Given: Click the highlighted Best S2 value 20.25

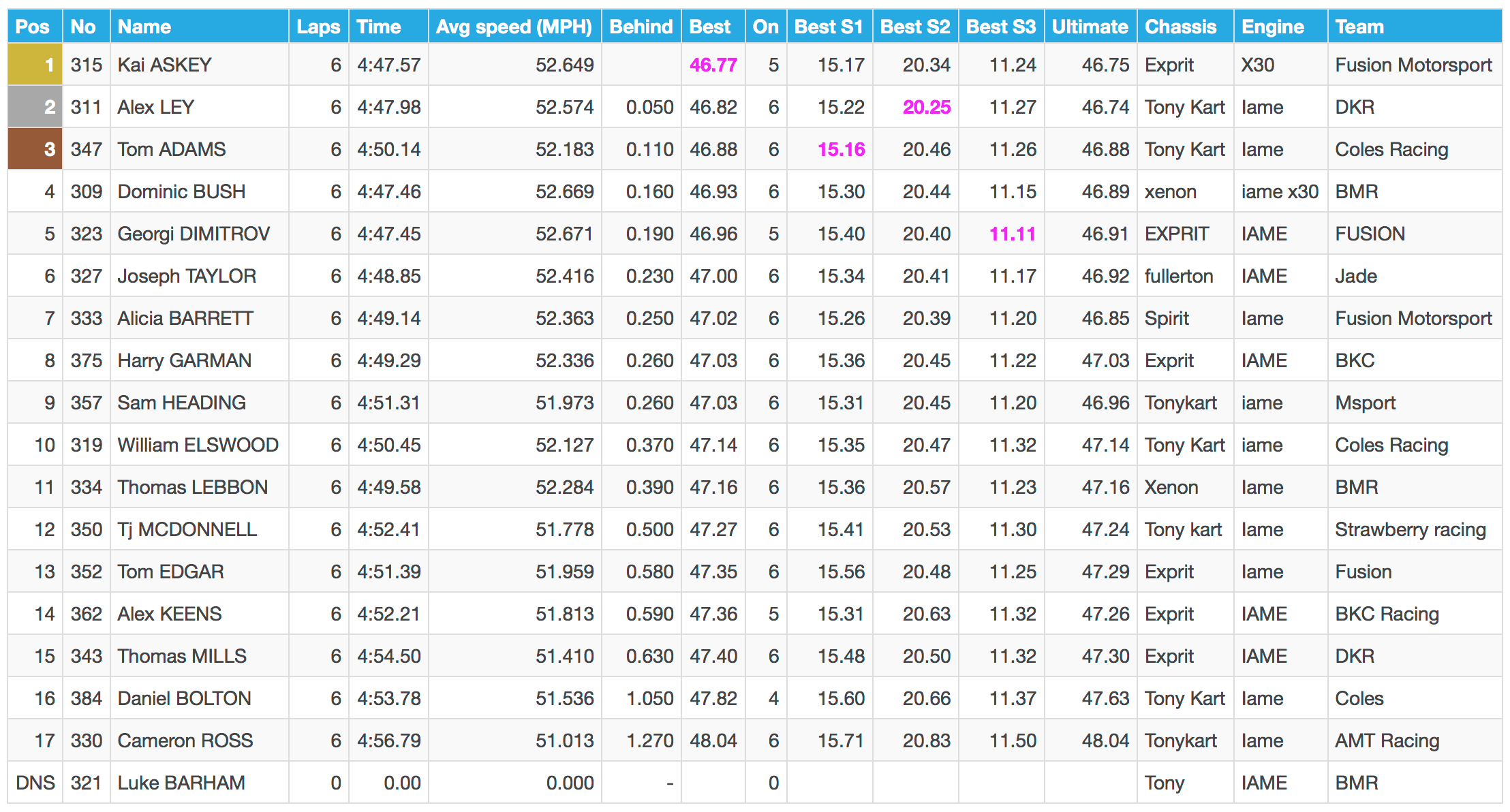Looking at the screenshot, I should pos(927,107).
